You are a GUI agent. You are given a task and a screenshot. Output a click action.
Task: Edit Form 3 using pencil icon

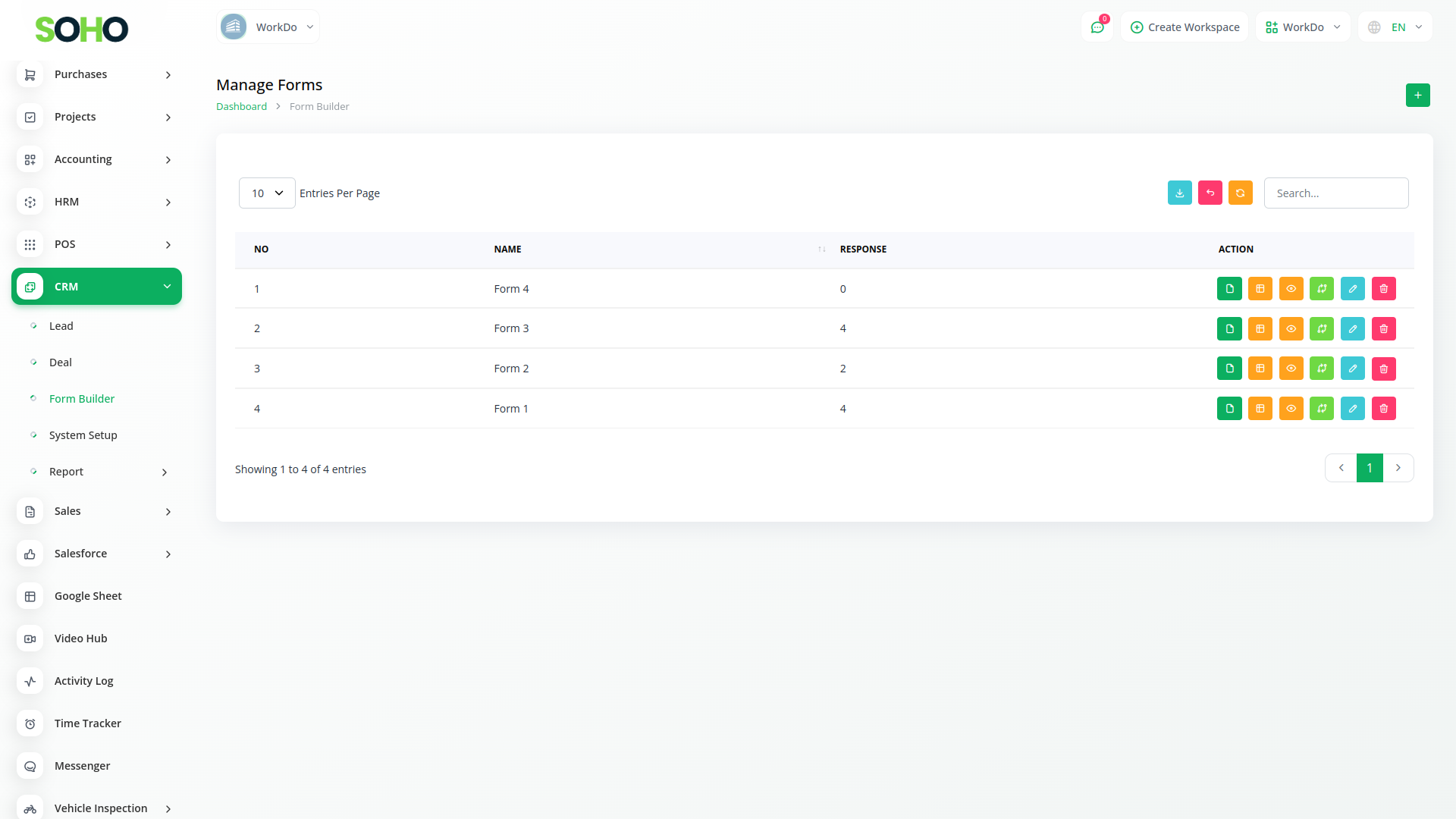(1352, 329)
